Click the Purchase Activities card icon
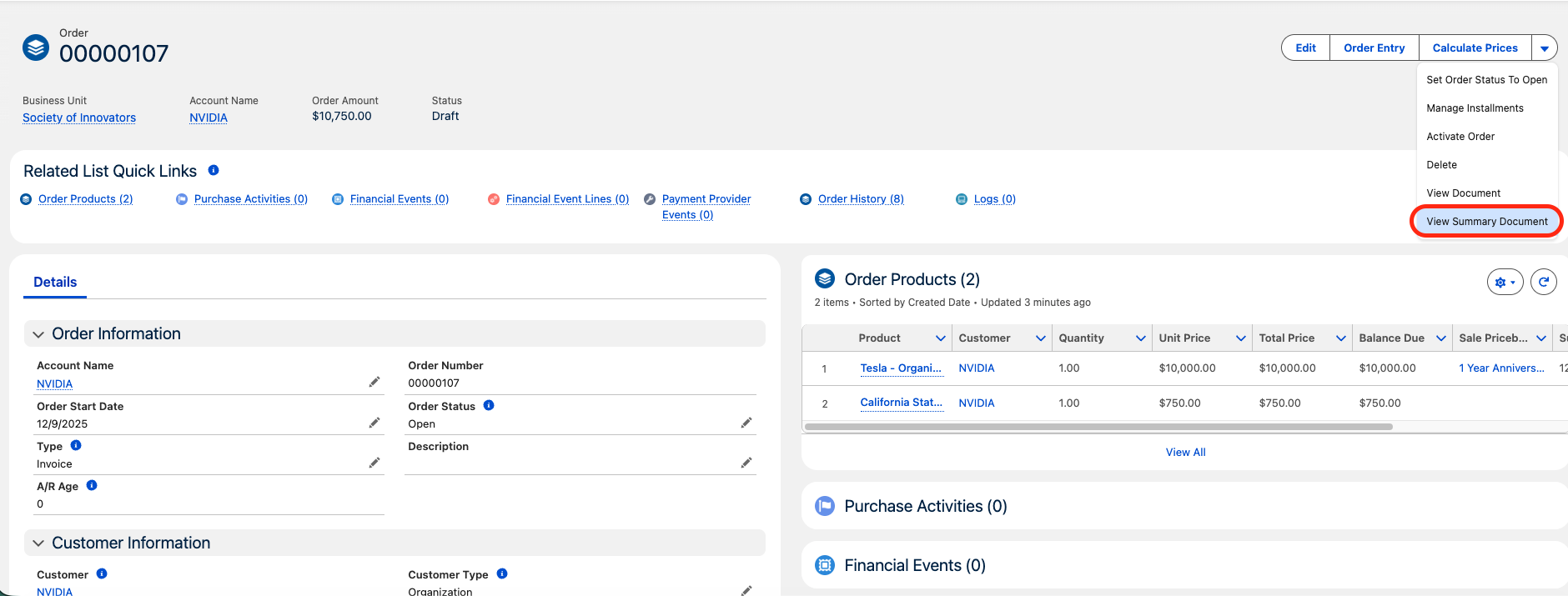The width and height of the screenshot is (1568, 596). point(825,506)
